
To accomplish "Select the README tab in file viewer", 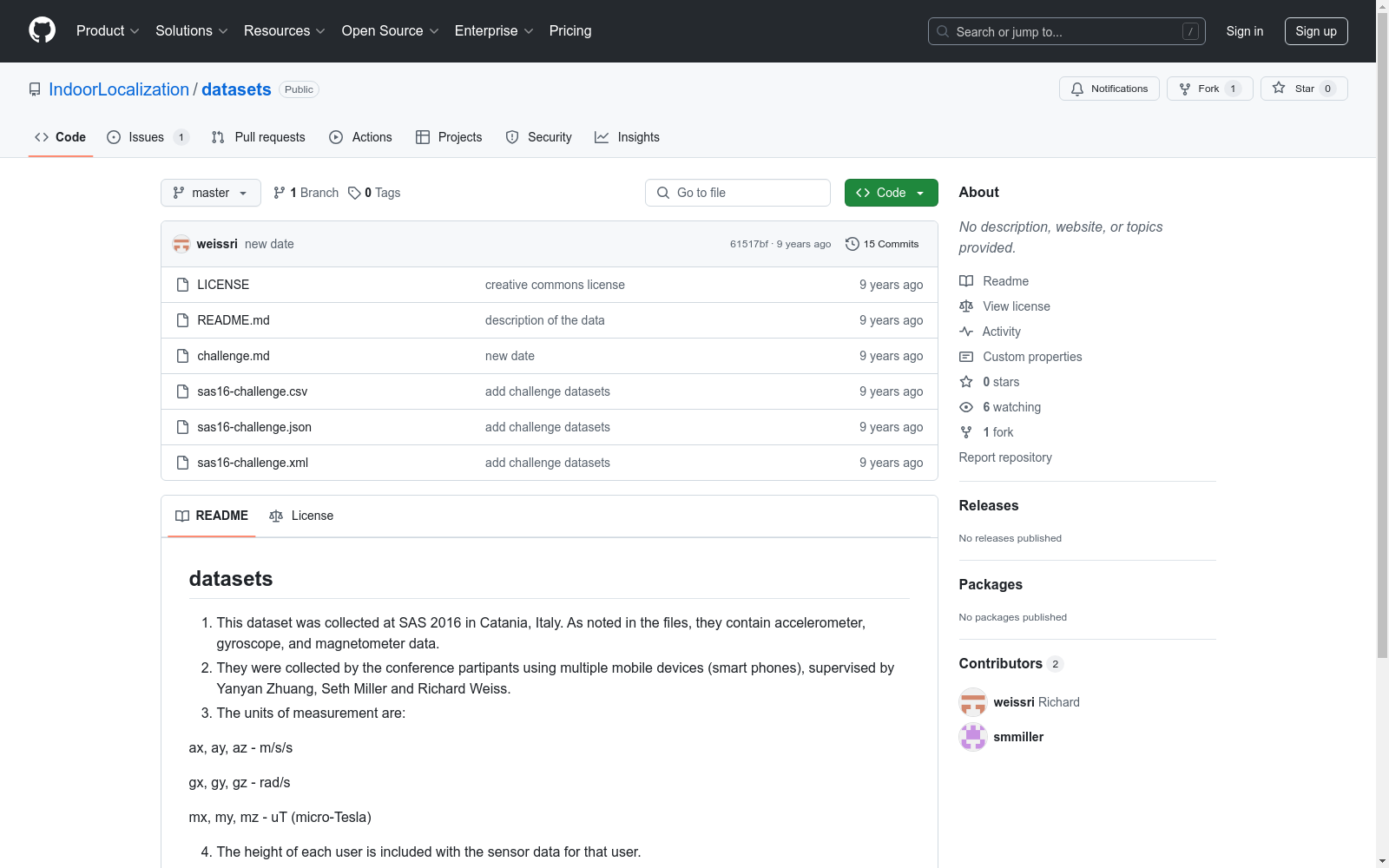I will (212, 516).
